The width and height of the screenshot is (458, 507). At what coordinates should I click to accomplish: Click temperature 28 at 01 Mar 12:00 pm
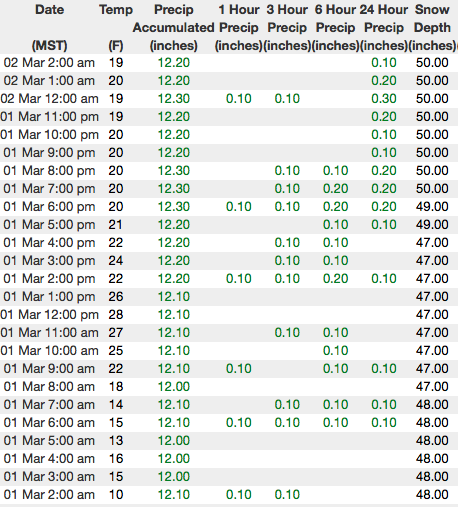tap(116, 315)
